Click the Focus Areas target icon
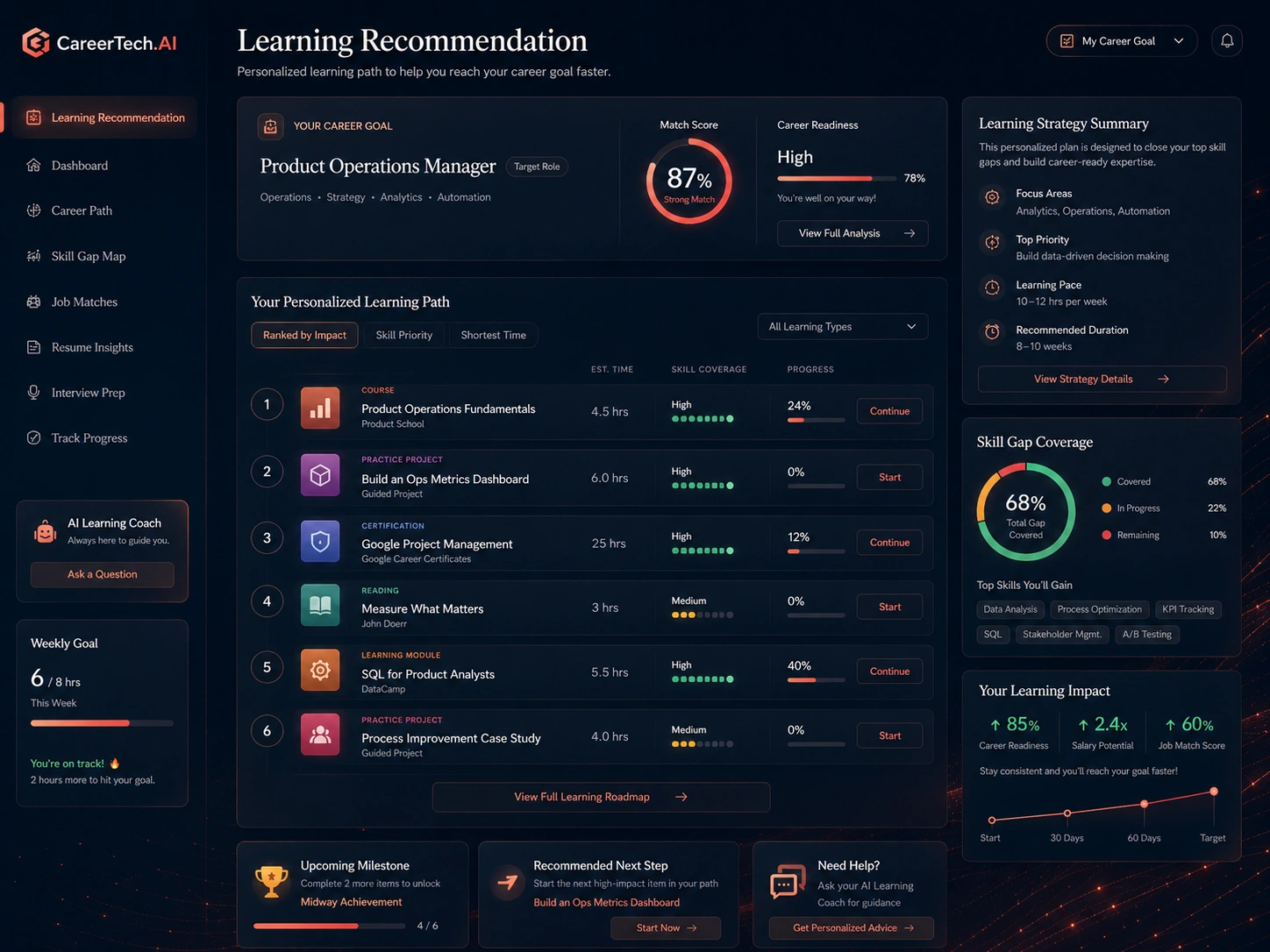Screen dimensions: 1270x952 (x=992, y=197)
